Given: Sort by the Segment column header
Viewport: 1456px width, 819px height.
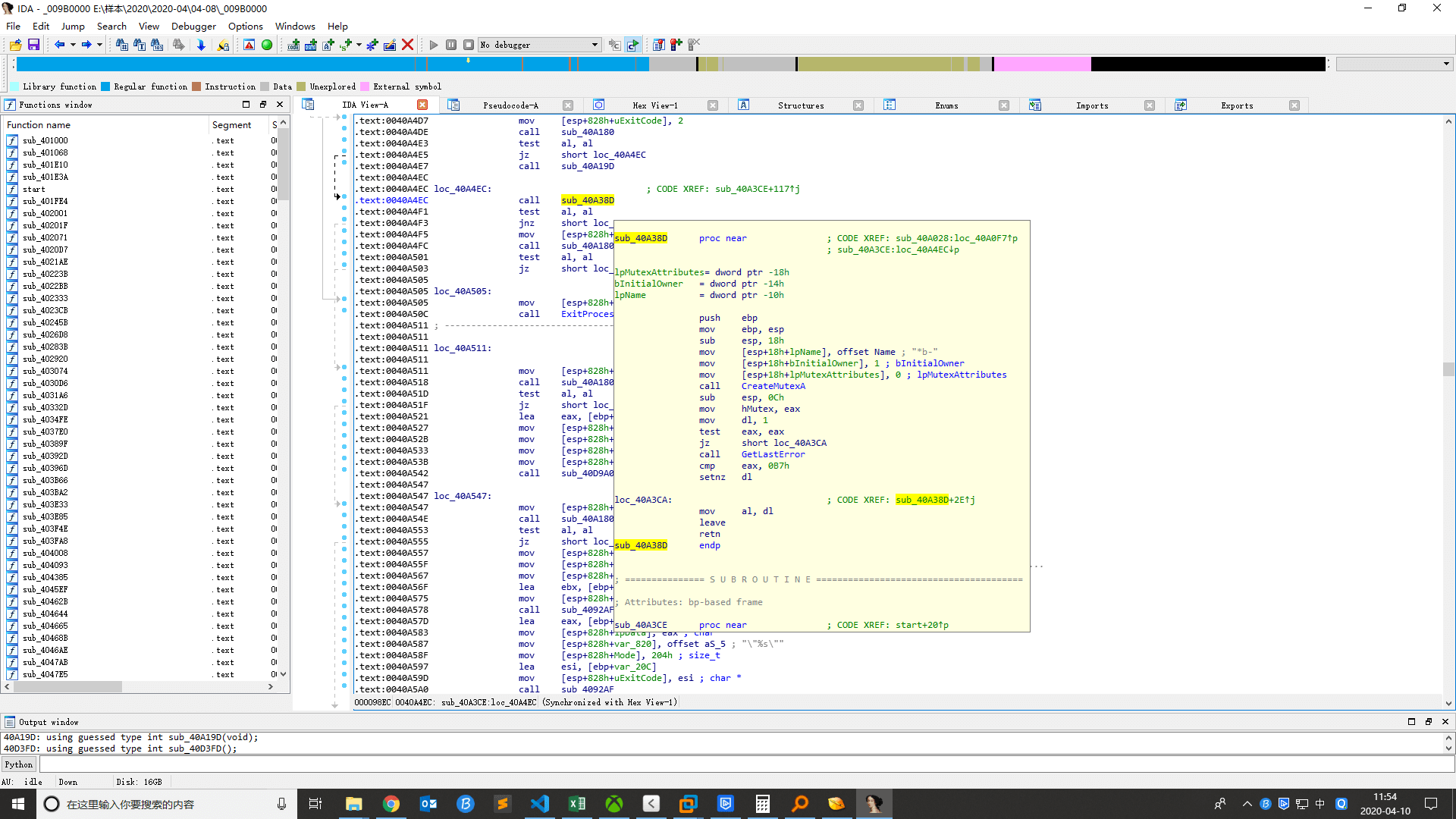Looking at the screenshot, I should click(x=239, y=124).
